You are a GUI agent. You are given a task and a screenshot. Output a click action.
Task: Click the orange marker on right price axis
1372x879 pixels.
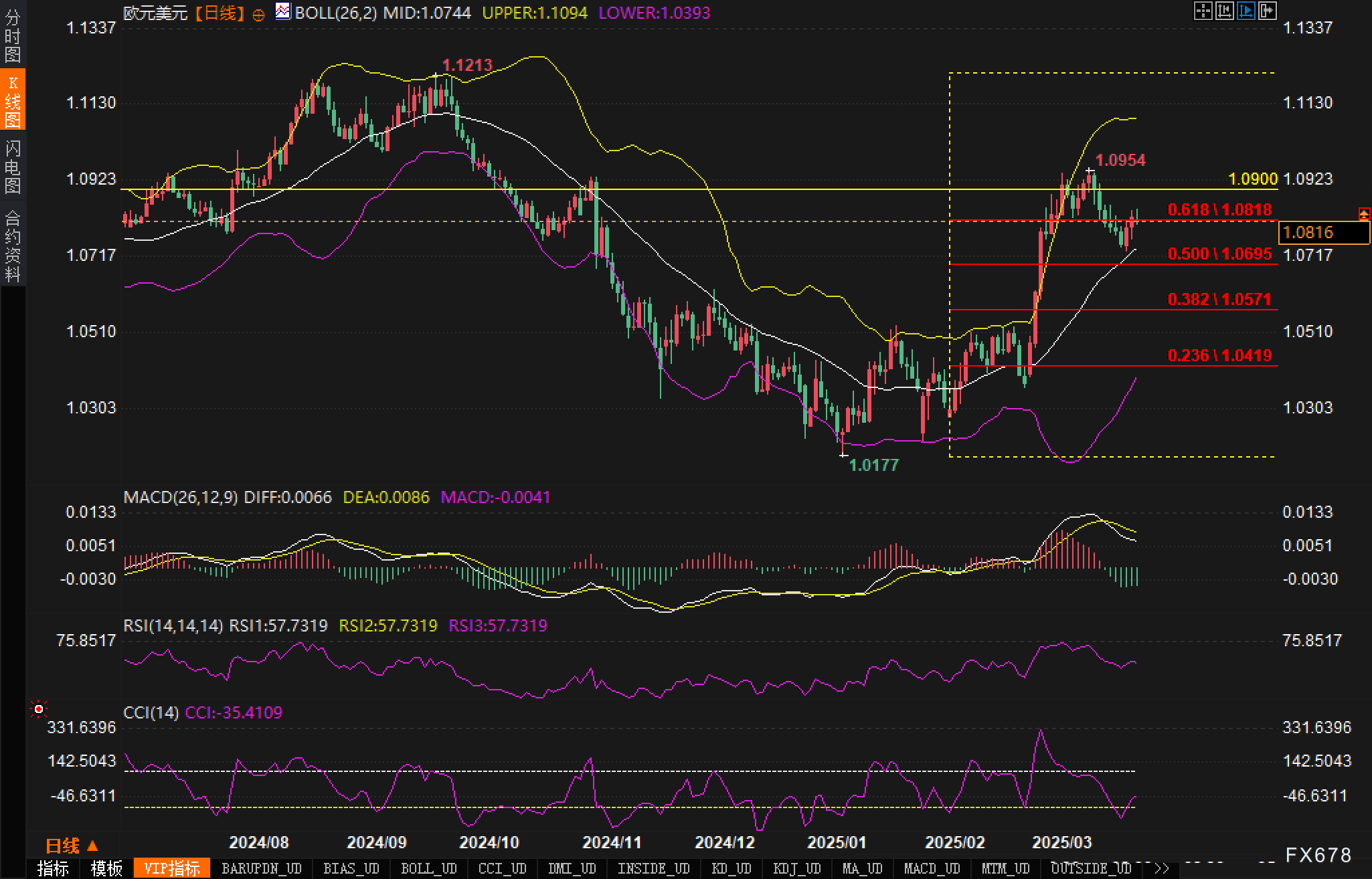(1363, 214)
